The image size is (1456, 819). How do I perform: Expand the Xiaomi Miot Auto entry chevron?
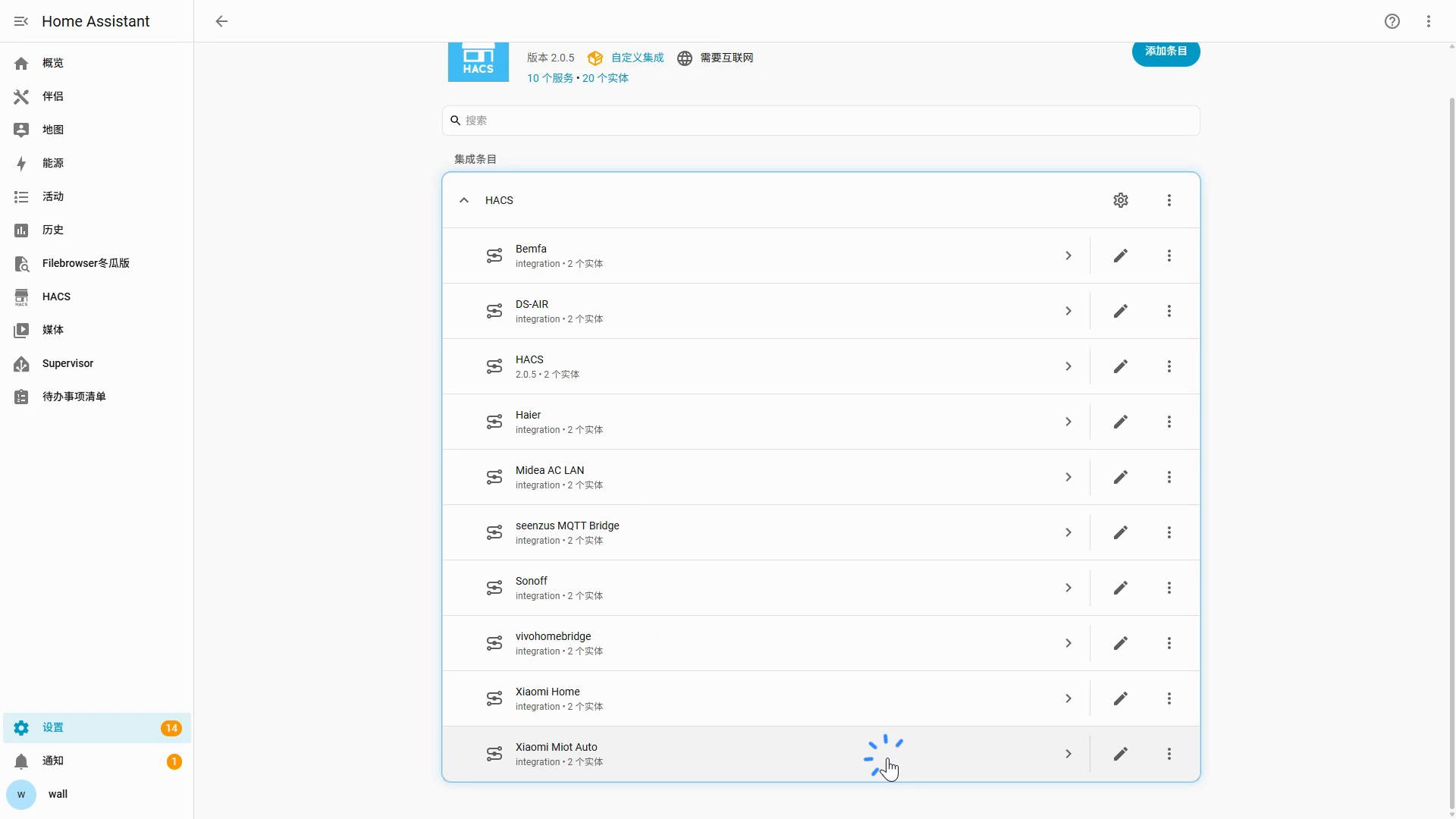point(1068,754)
